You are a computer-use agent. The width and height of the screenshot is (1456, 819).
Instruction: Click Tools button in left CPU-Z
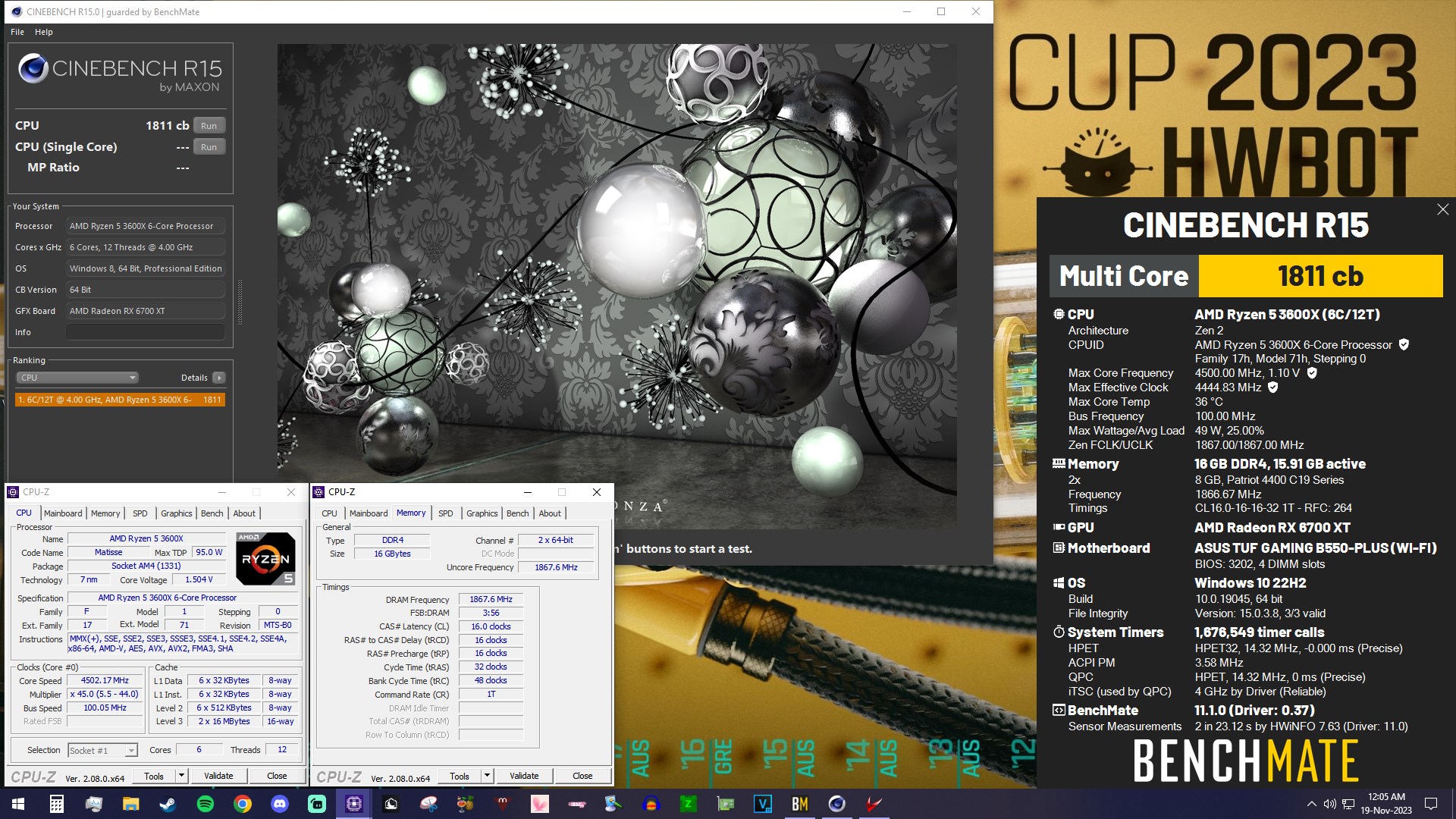pyautogui.click(x=154, y=776)
